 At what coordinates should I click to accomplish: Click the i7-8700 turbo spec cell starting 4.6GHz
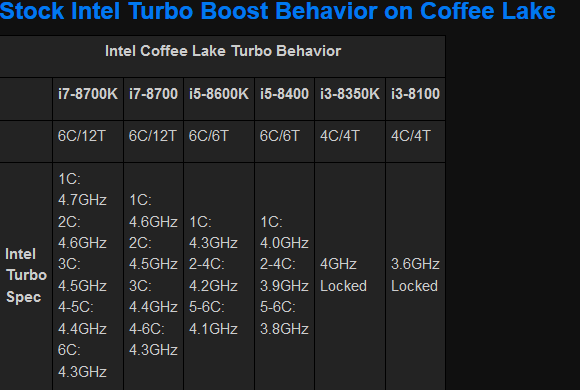coord(153,275)
